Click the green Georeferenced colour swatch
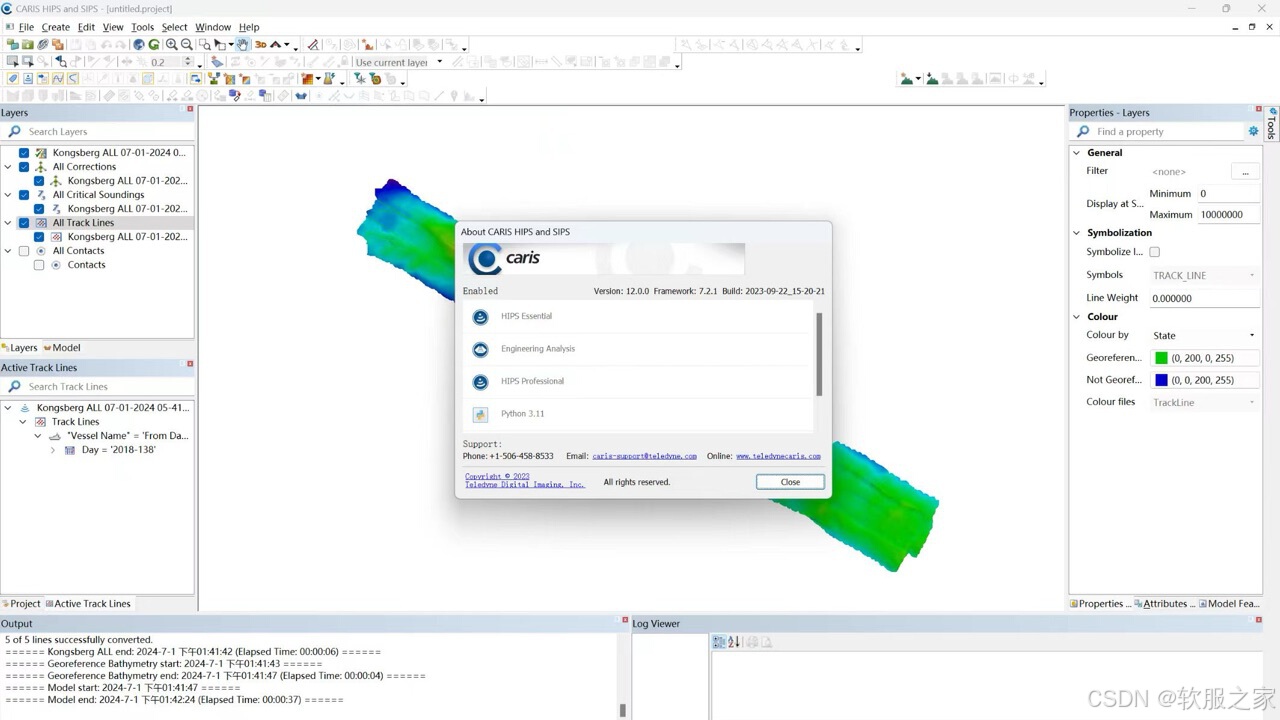1280x720 pixels. 1161,358
